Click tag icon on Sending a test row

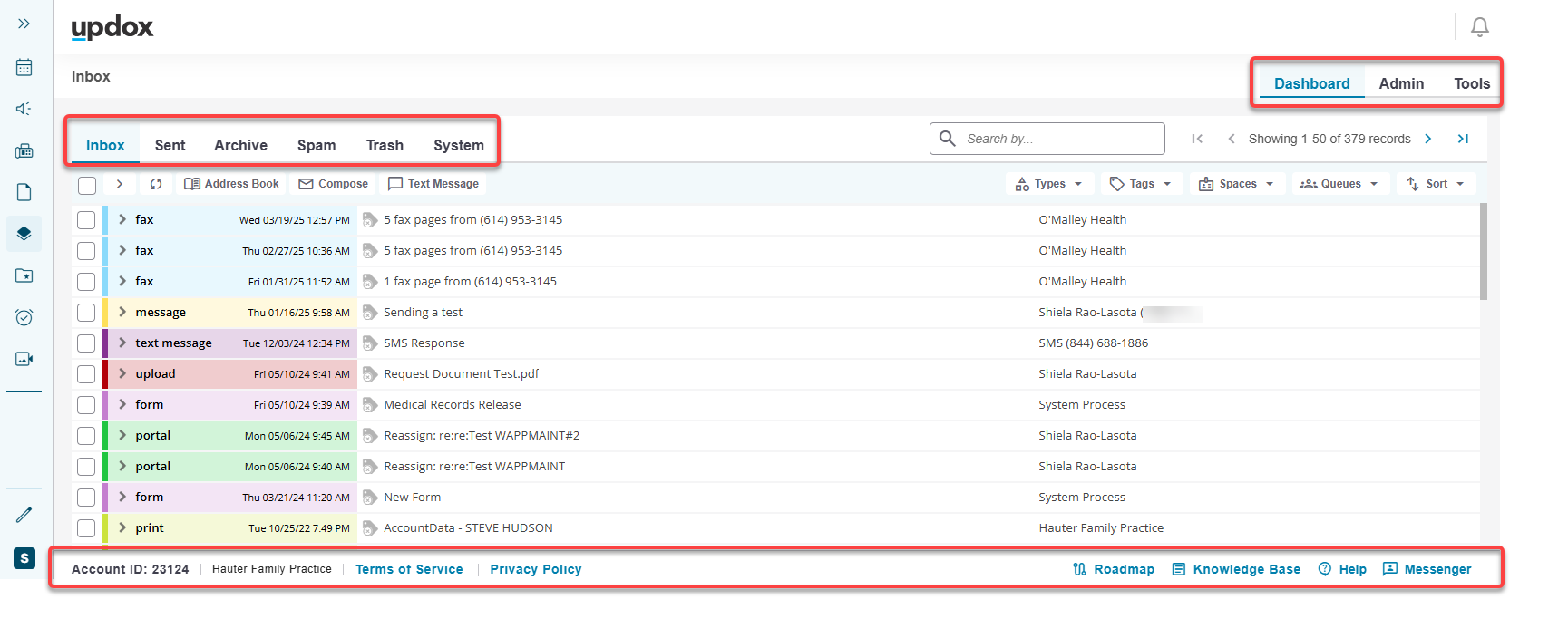pos(370,313)
